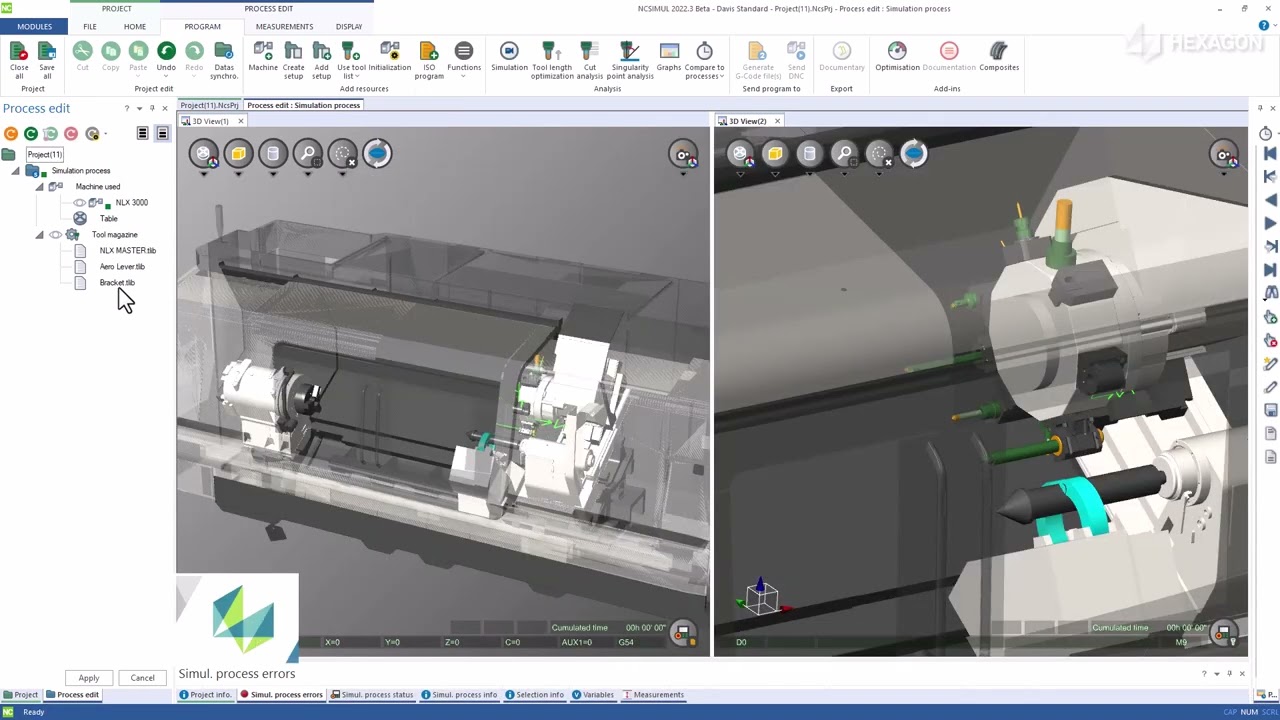The width and height of the screenshot is (1280, 720).
Task: Select Bracket.tlib in the tree
Action: 117,283
